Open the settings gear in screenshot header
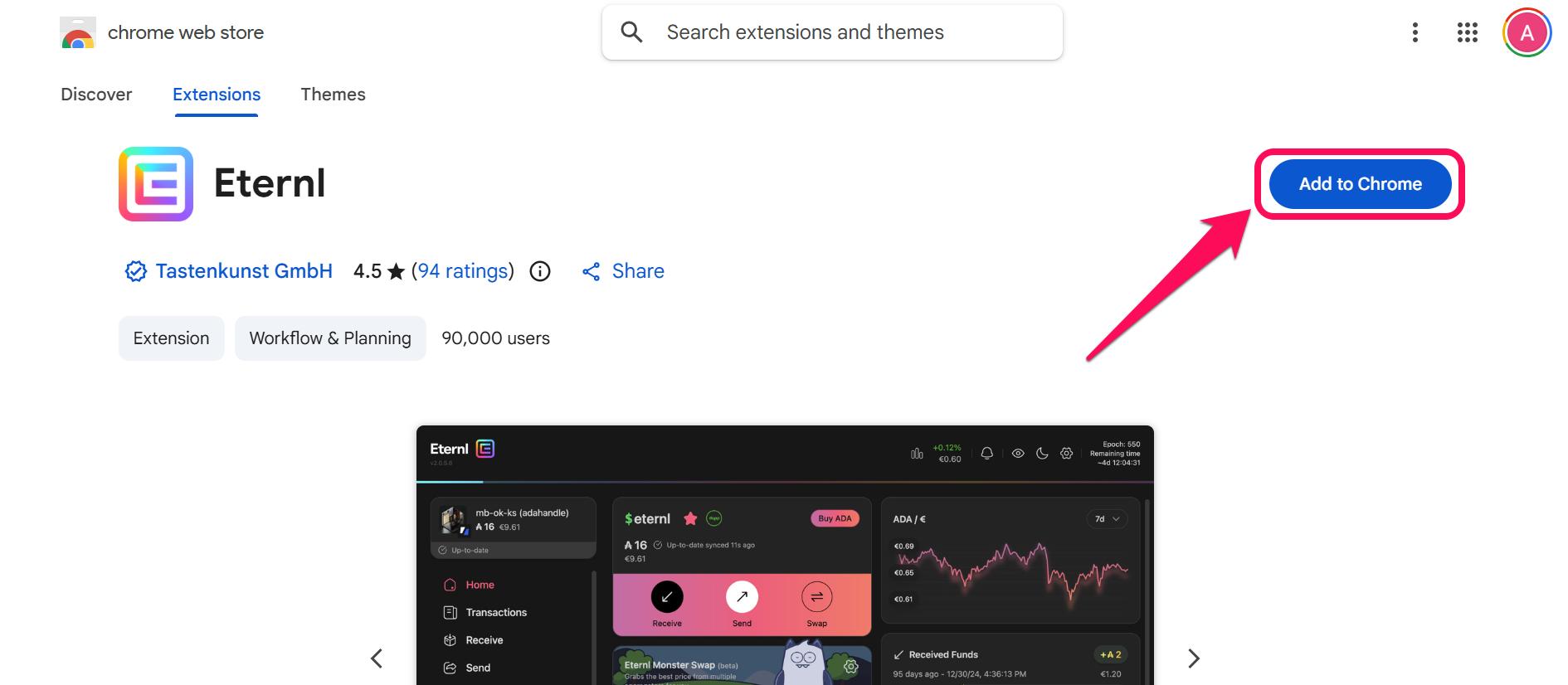 click(1067, 453)
